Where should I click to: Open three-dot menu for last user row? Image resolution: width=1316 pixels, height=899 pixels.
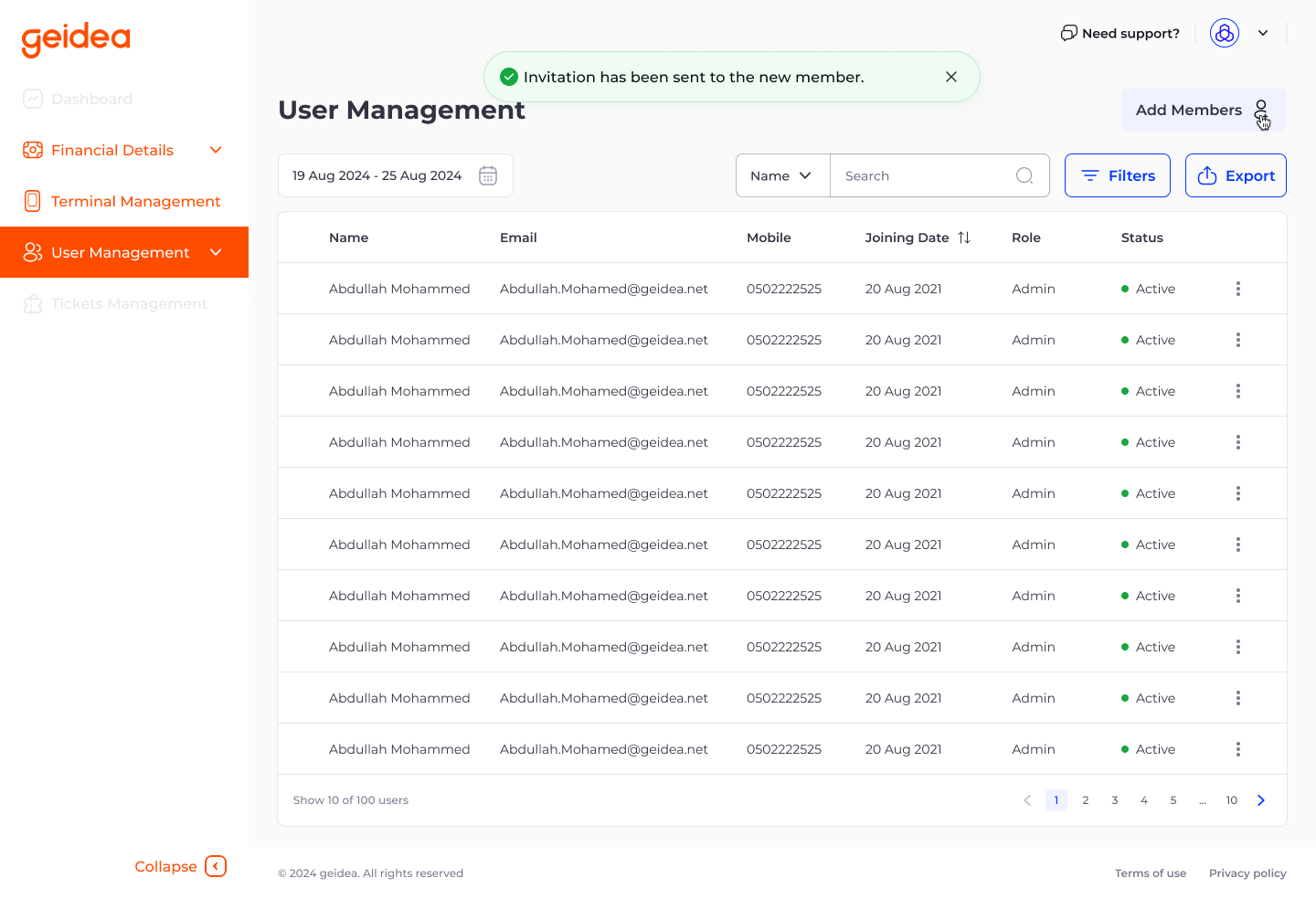tap(1238, 749)
